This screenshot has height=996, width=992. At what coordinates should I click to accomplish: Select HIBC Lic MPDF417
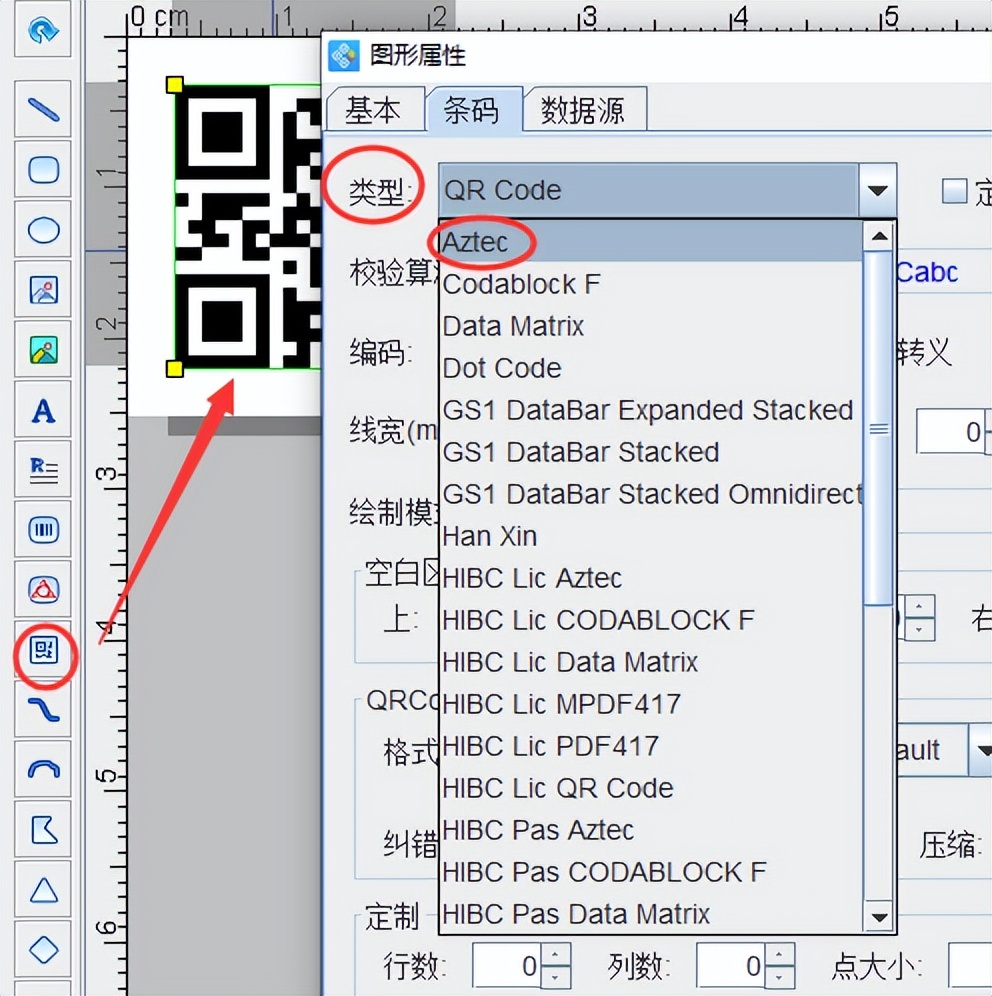pos(652,703)
